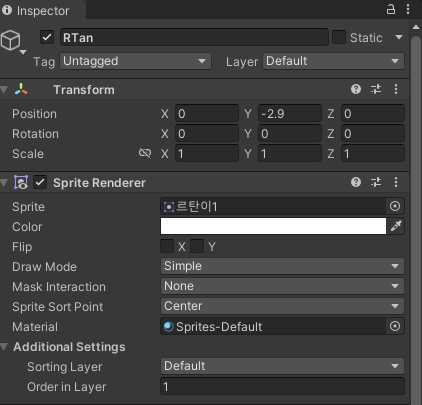Viewport: 422px width, 405px height.
Task: Click the RTan name field
Action: 194,37
